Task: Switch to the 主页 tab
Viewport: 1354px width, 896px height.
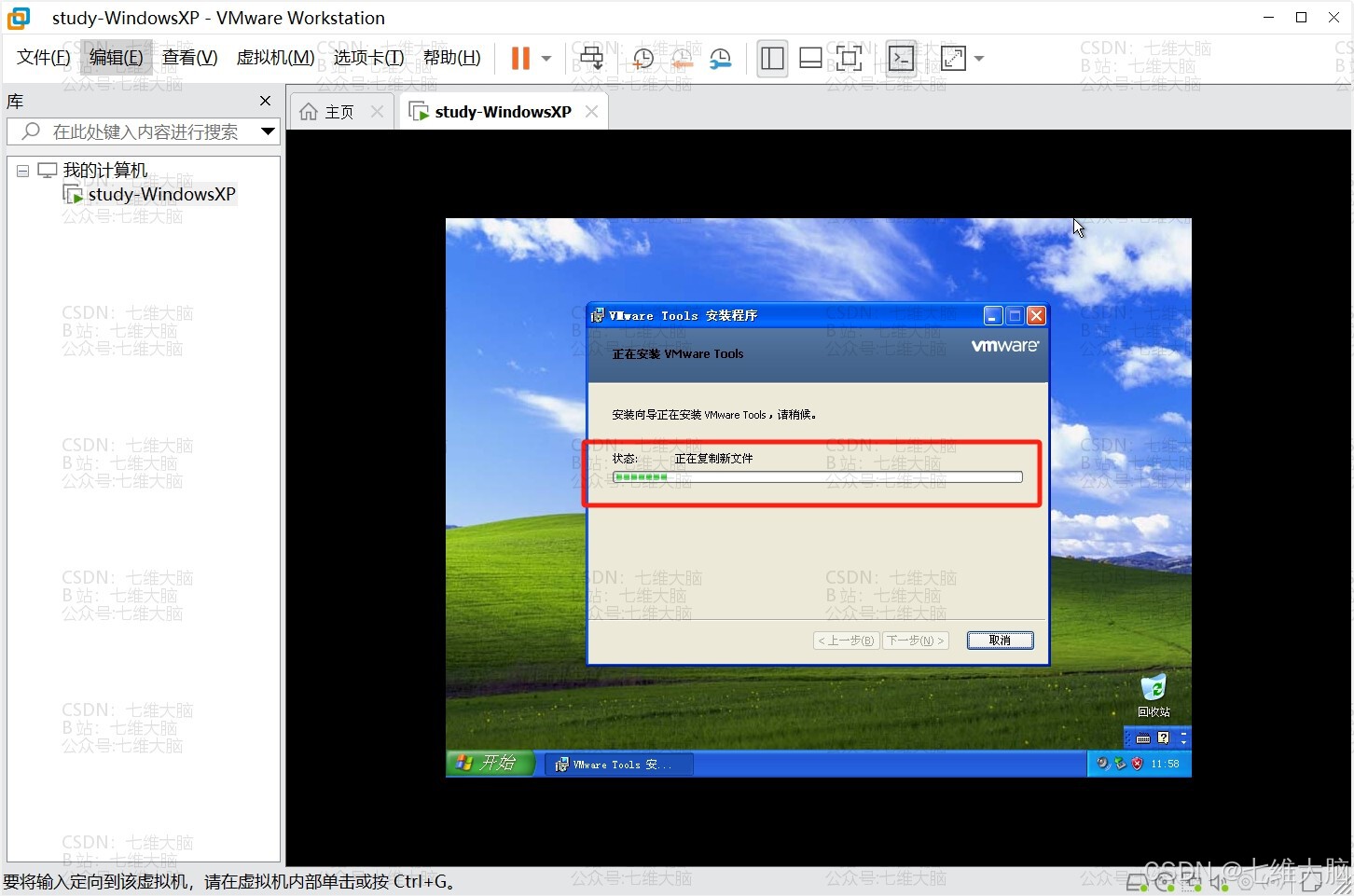Action: [339, 112]
